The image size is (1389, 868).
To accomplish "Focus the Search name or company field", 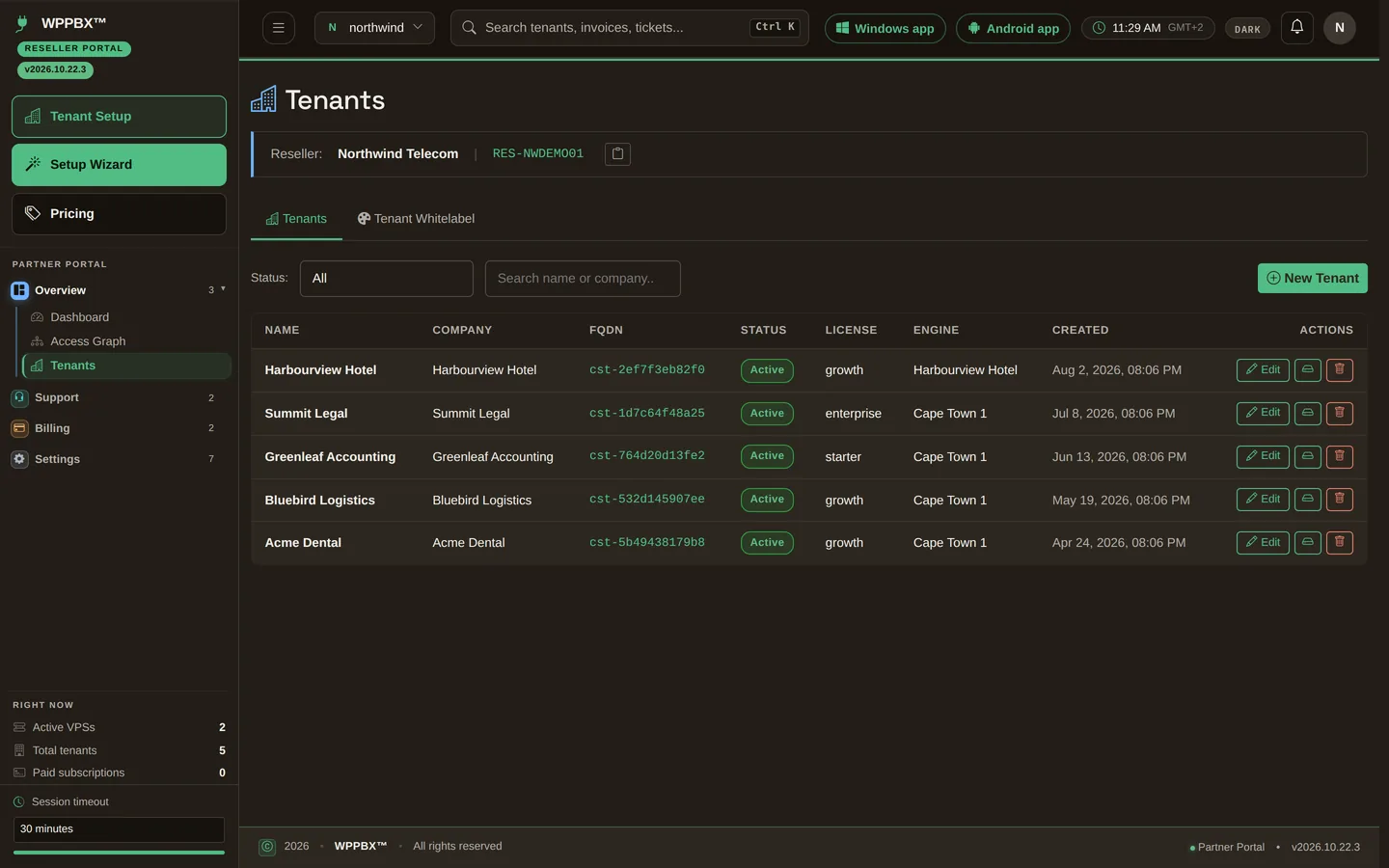I will (583, 279).
